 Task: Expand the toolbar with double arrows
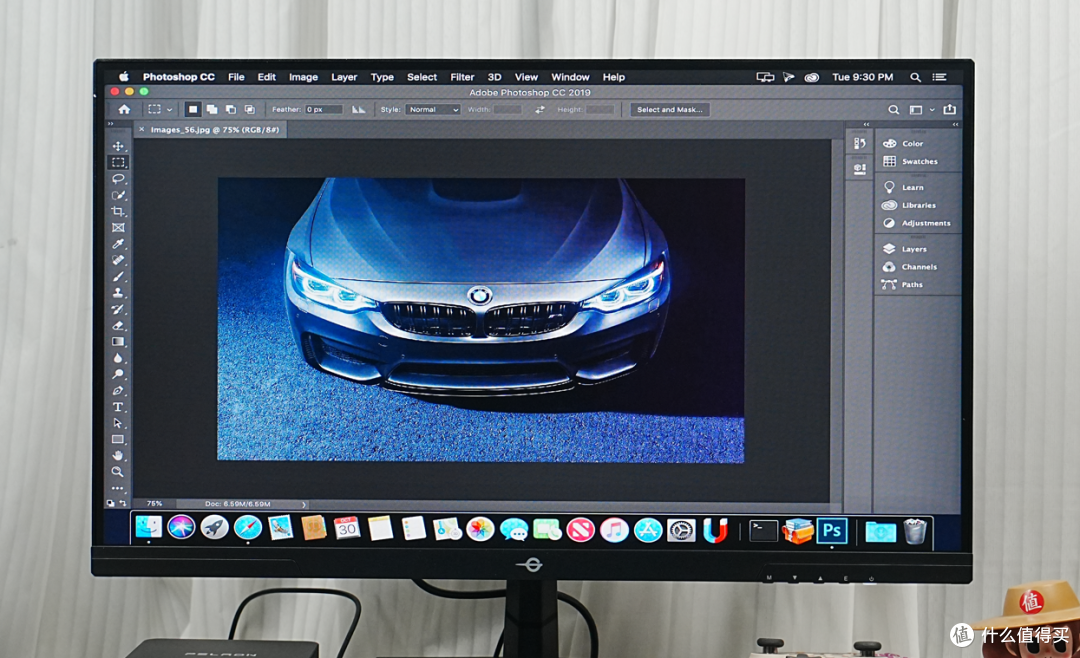click(x=110, y=124)
